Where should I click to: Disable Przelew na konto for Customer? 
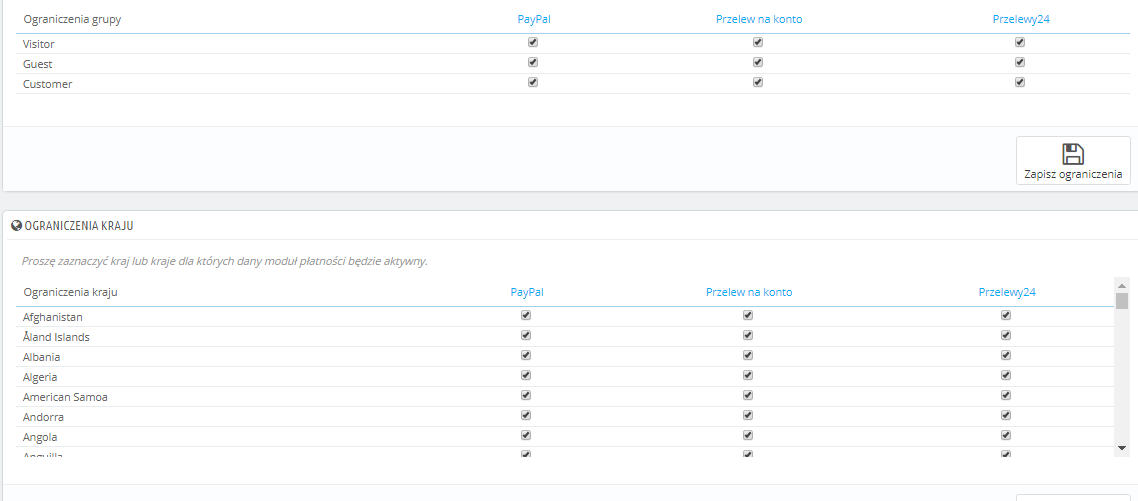coord(758,82)
